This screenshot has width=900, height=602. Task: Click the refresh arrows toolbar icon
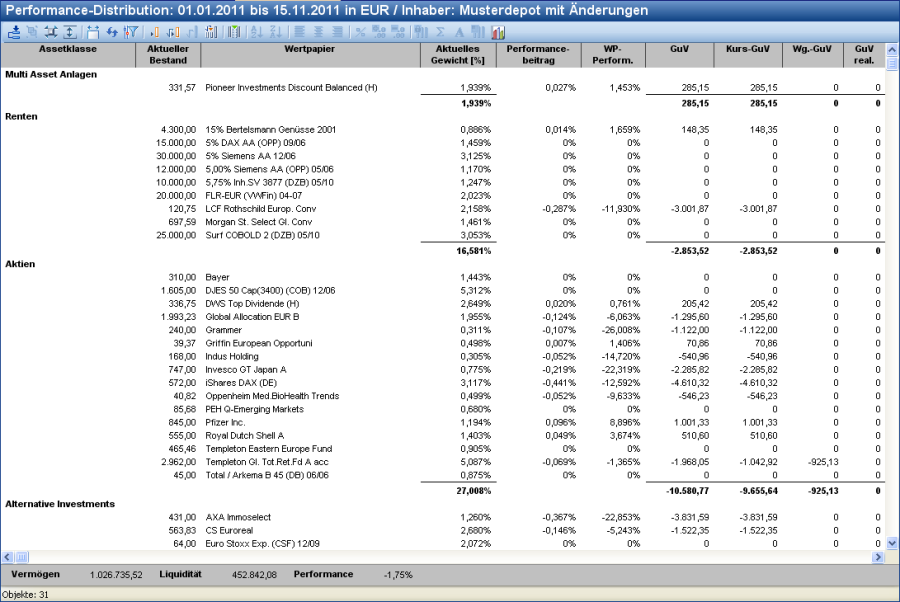(112, 31)
